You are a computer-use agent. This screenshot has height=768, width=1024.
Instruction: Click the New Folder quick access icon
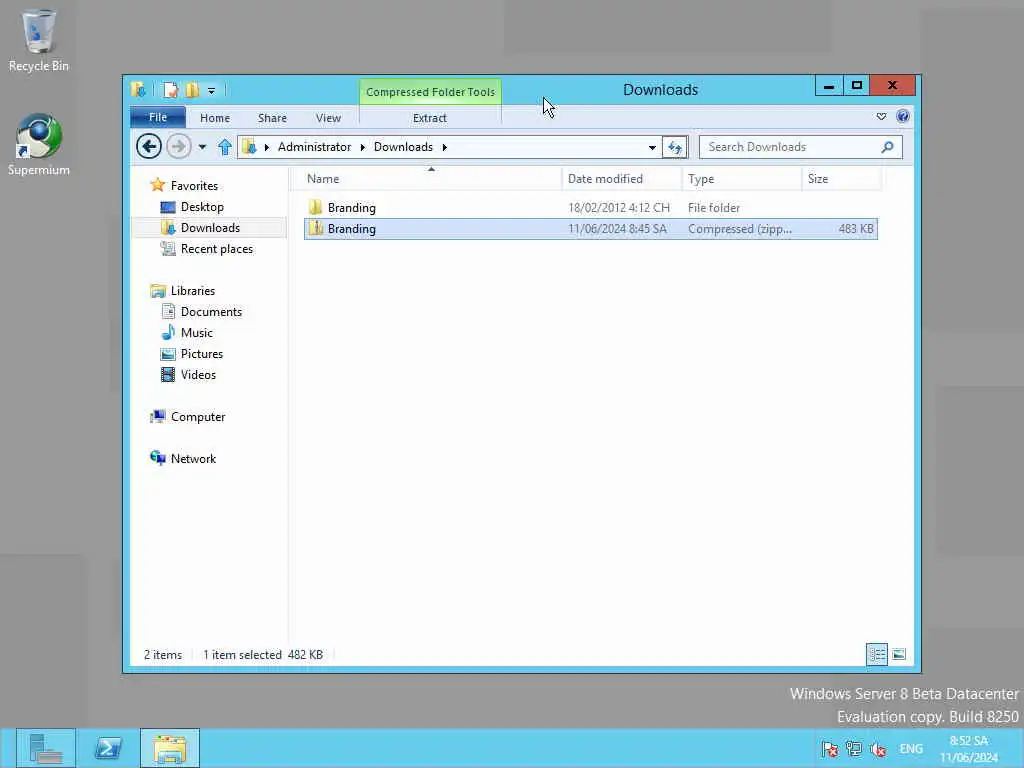[192, 90]
